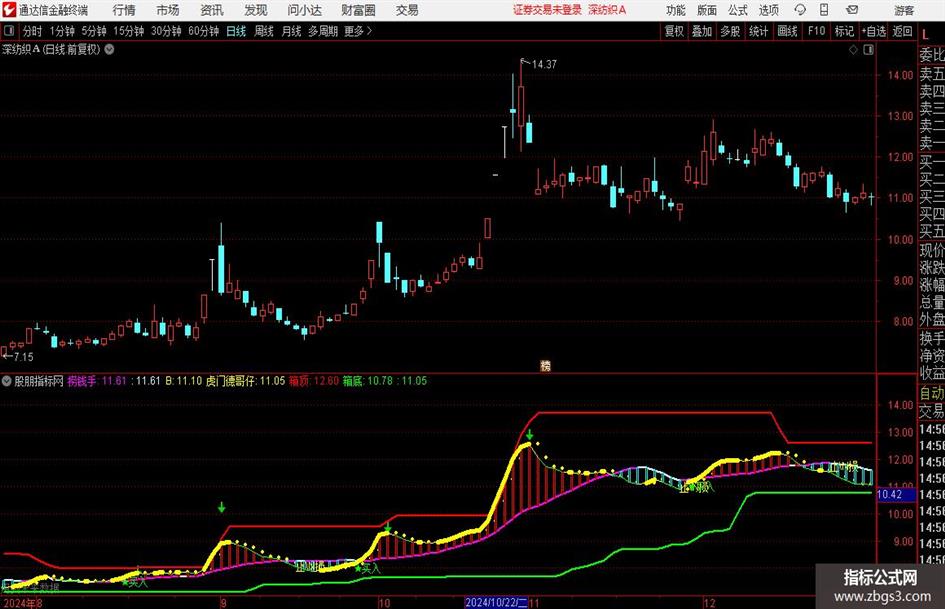Open the 资讯 menu

click(212, 10)
